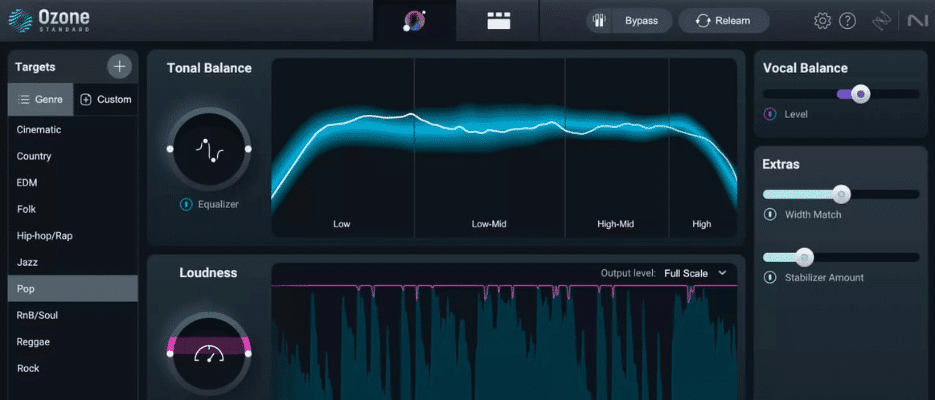Open the Output level Full Scale dropdown
Screen dimensions: 935x400
pos(695,273)
